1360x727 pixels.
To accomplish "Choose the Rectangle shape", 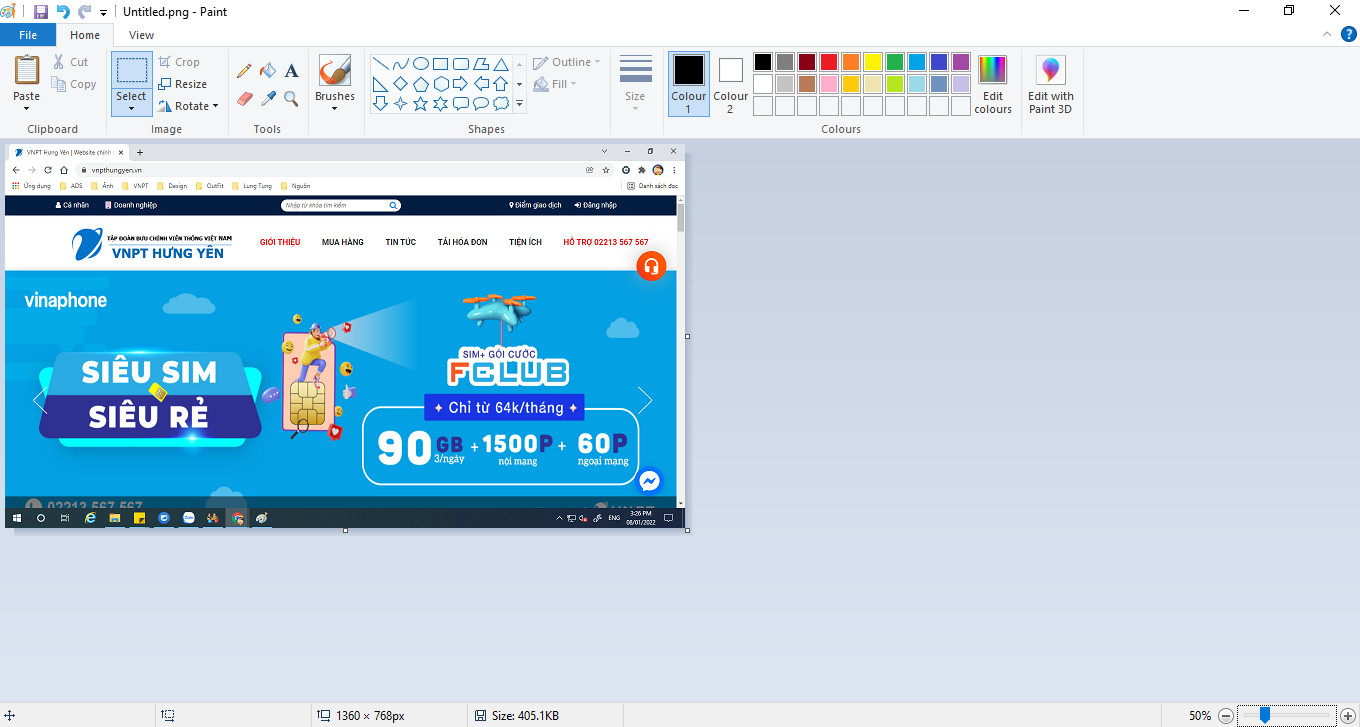I will click(441, 63).
